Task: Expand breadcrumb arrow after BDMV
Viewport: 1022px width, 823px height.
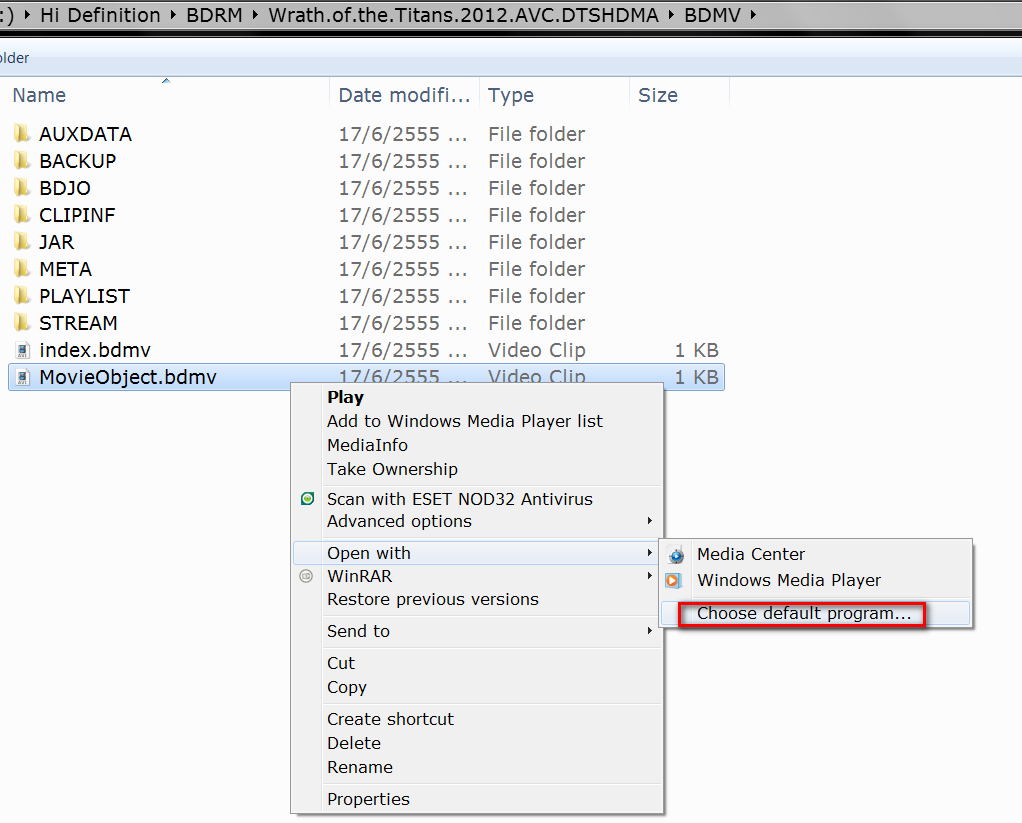Action: pos(753,14)
